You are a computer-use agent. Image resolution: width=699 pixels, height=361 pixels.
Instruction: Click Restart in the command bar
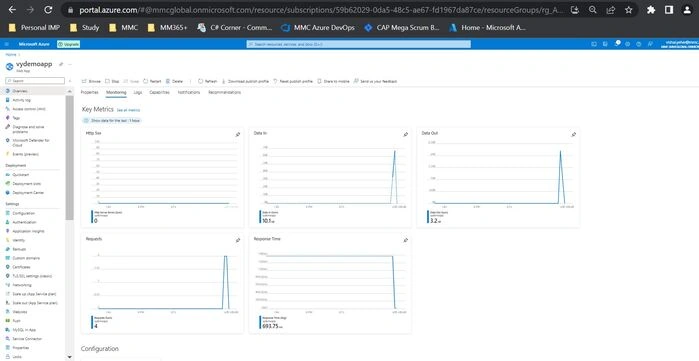point(152,82)
